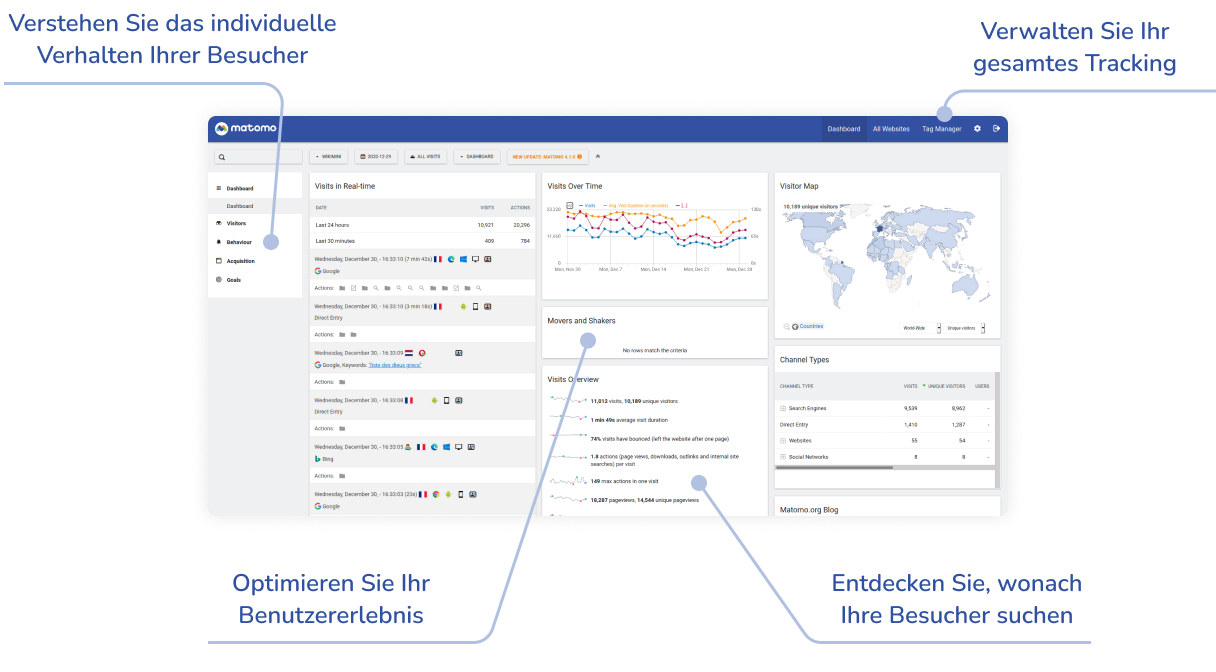Viewport: 1216px width, 672px height.
Task: Open the 'liste des dieux grecs' keyword link
Action: (x=395, y=365)
